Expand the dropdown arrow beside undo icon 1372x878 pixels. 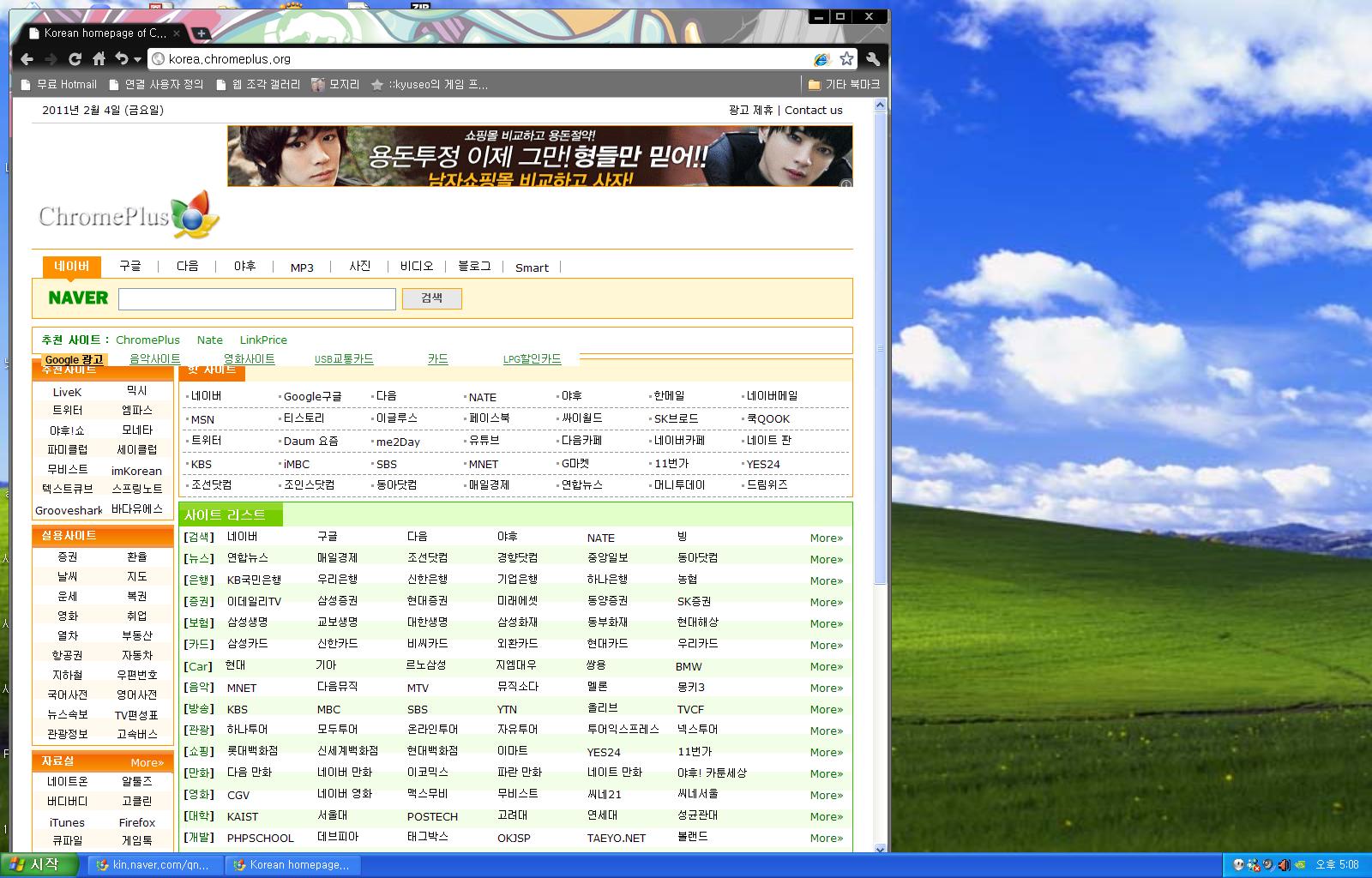(x=137, y=60)
